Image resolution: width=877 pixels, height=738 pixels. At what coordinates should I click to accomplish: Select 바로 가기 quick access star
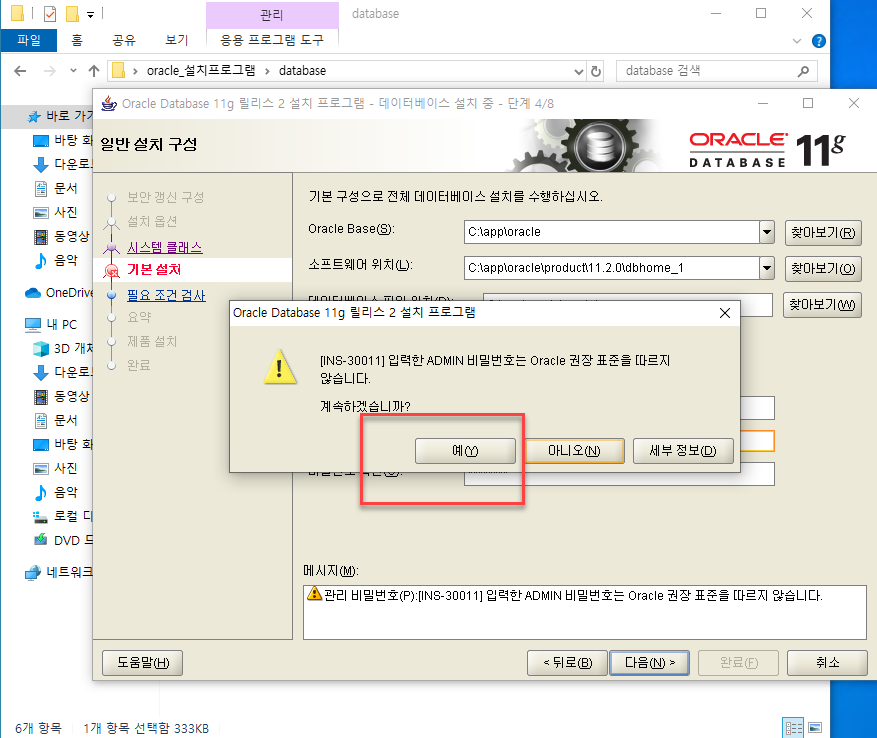[x=34, y=116]
